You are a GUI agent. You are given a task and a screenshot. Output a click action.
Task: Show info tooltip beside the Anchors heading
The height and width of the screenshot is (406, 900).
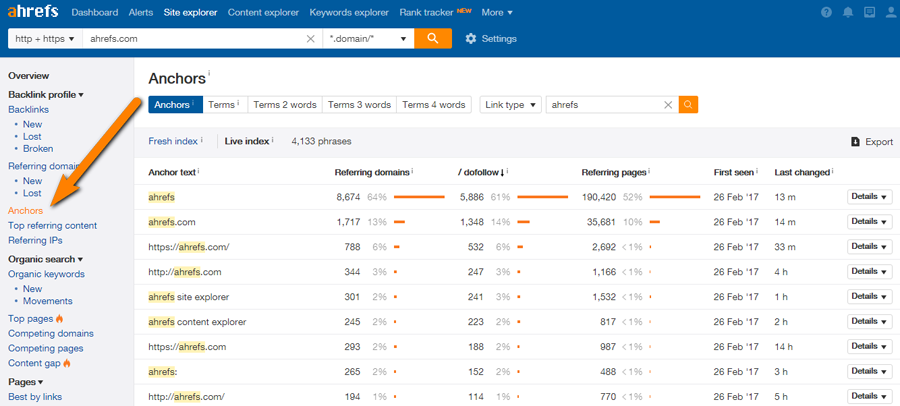(x=209, y=73)
